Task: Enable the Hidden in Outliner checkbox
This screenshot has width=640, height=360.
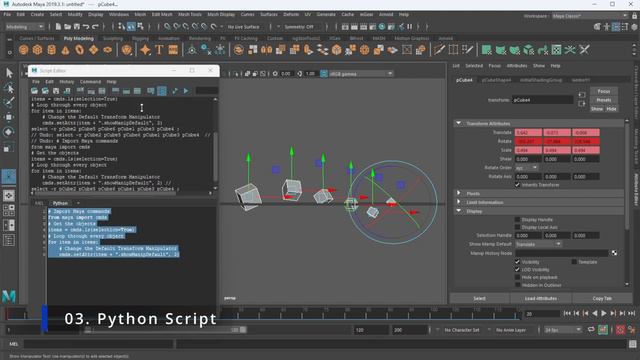Action: (517, 285)
